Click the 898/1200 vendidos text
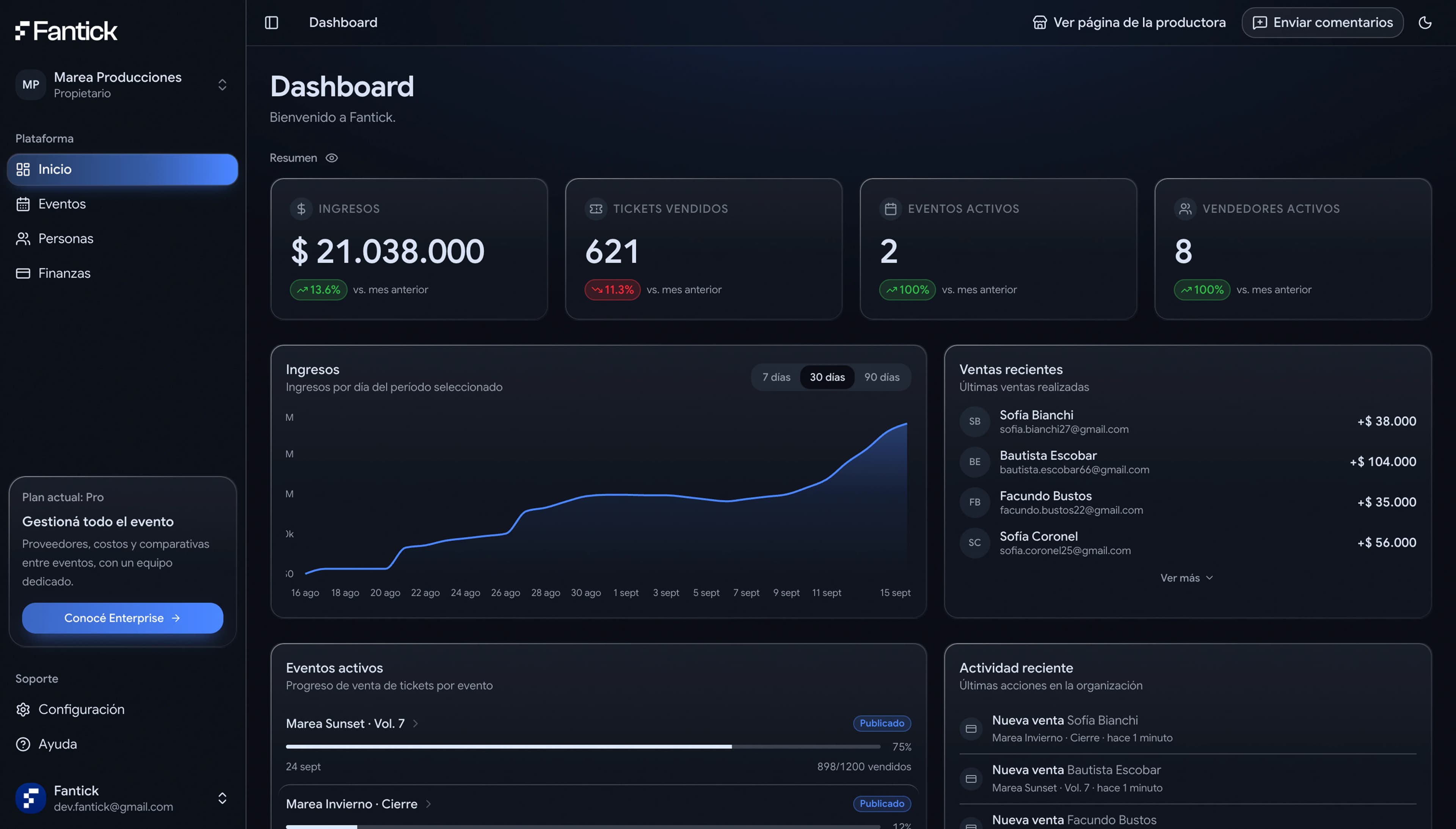This screenshot has height=829, width=1456. click(864, 767)
